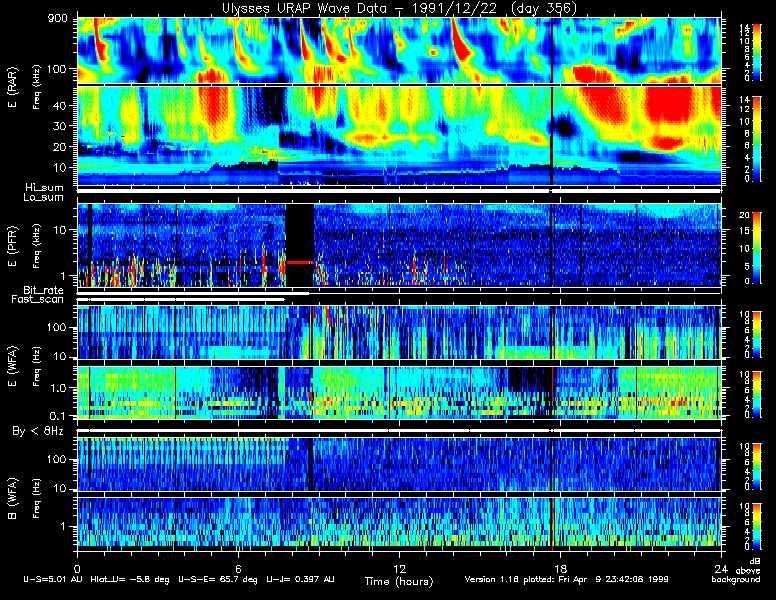The width and height of the screenshot is (776, 600).
Task: Click the upper B WFA spectrogram panel
Action: click(399, 464)
